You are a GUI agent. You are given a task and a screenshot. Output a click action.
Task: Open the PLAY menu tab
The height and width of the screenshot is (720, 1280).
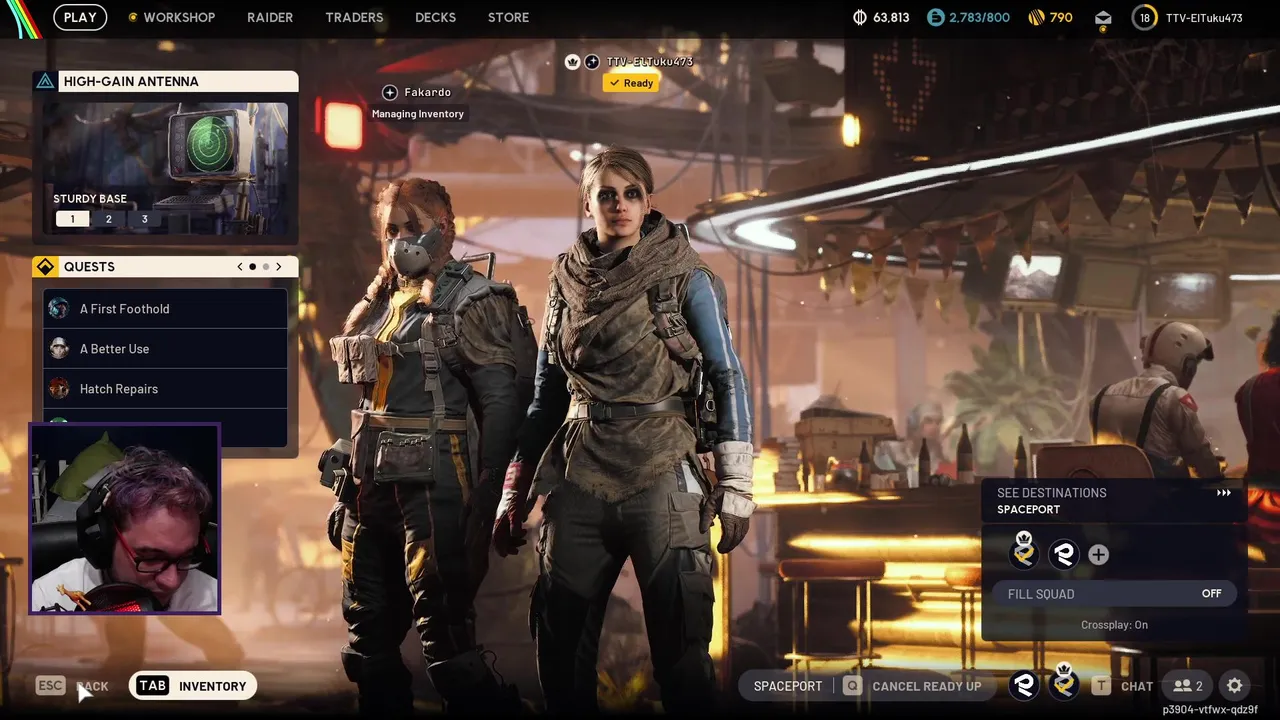point(80,17)
